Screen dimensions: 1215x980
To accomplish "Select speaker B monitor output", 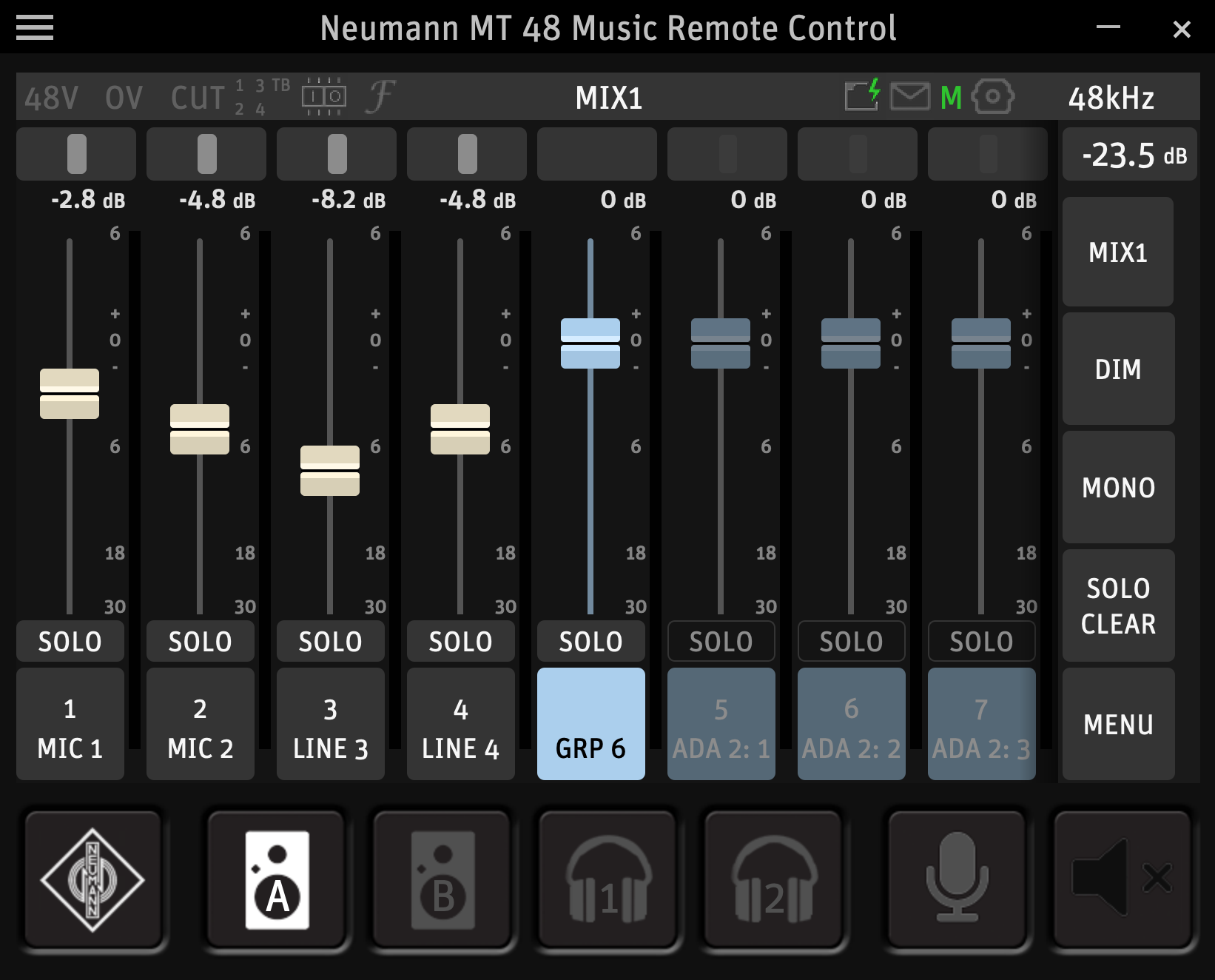I will tap(442, 879).
